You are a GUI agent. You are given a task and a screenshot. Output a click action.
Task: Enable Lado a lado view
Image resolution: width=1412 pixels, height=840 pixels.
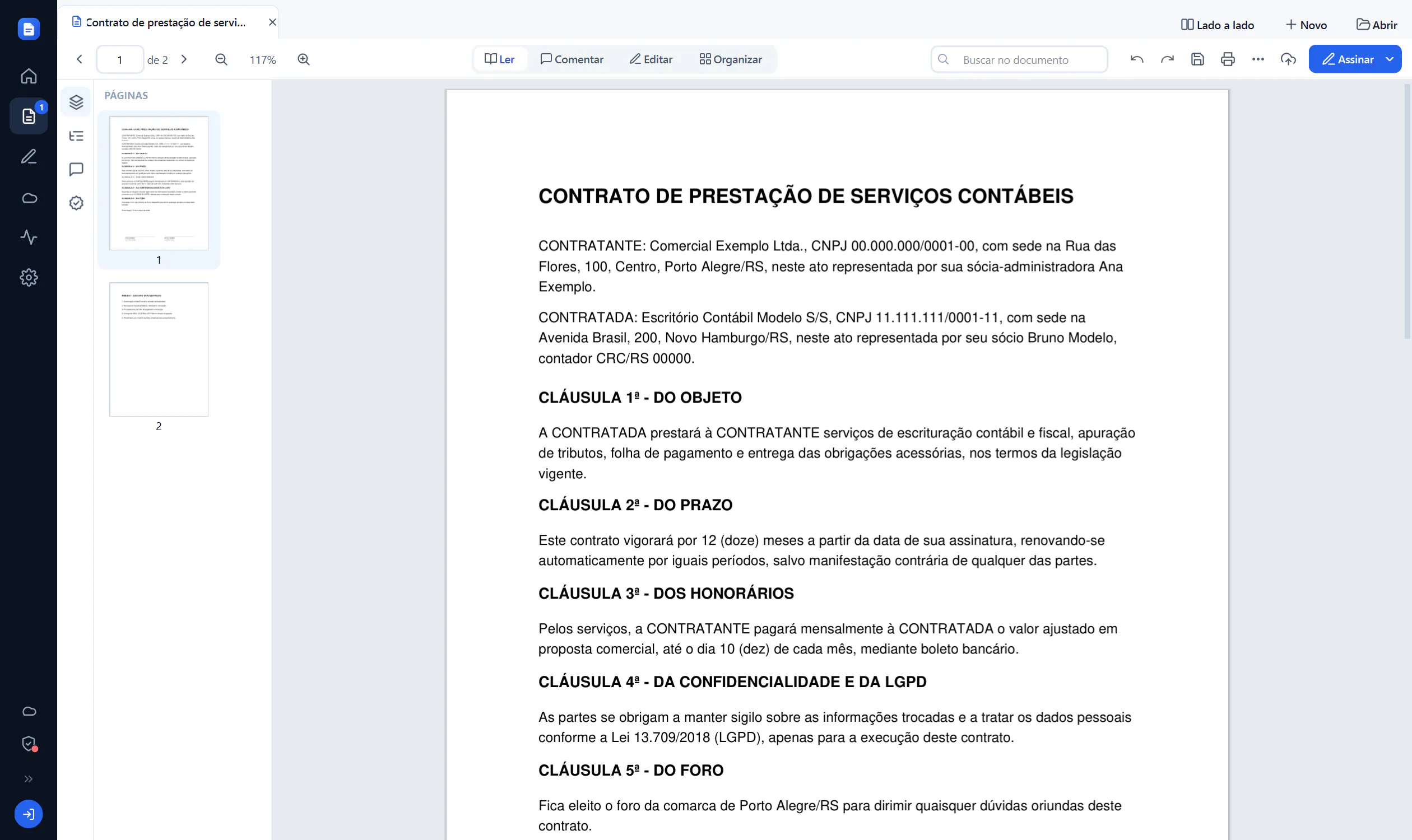point(1218,25)
